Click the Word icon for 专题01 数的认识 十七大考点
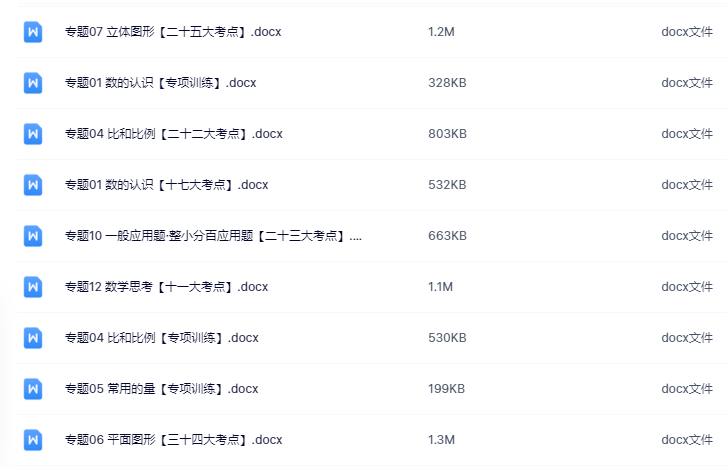Screen dimensions: 727x468 click(33, 185)
